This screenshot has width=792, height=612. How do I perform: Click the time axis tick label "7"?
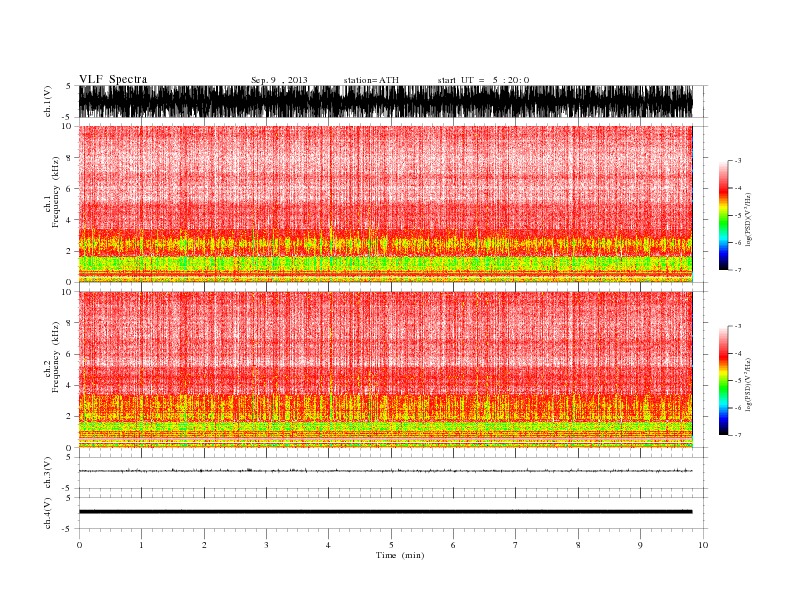click(516, 545)
